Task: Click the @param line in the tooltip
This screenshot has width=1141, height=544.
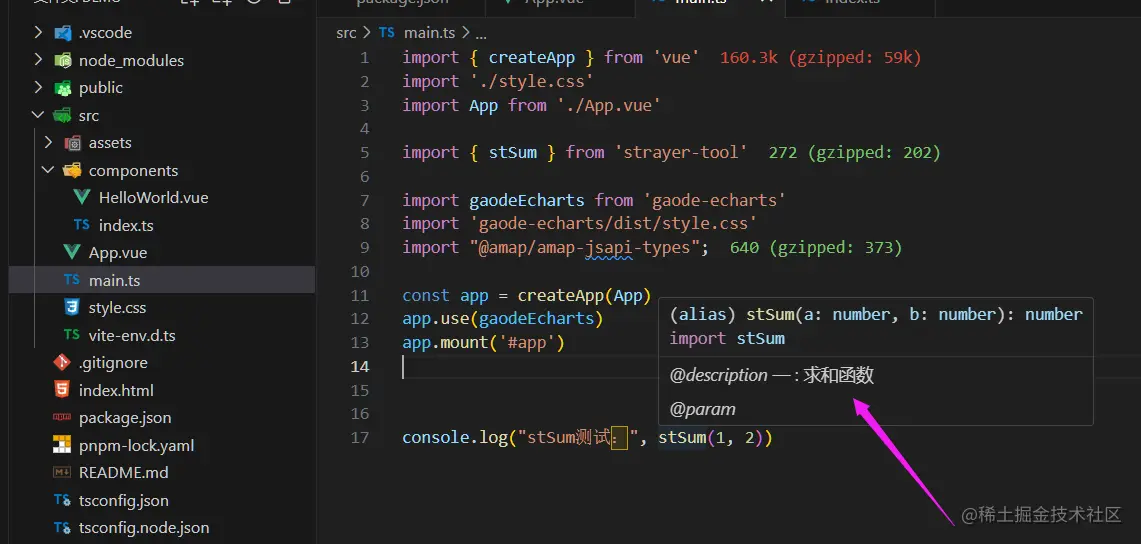Action: click(x=702, y=409)
